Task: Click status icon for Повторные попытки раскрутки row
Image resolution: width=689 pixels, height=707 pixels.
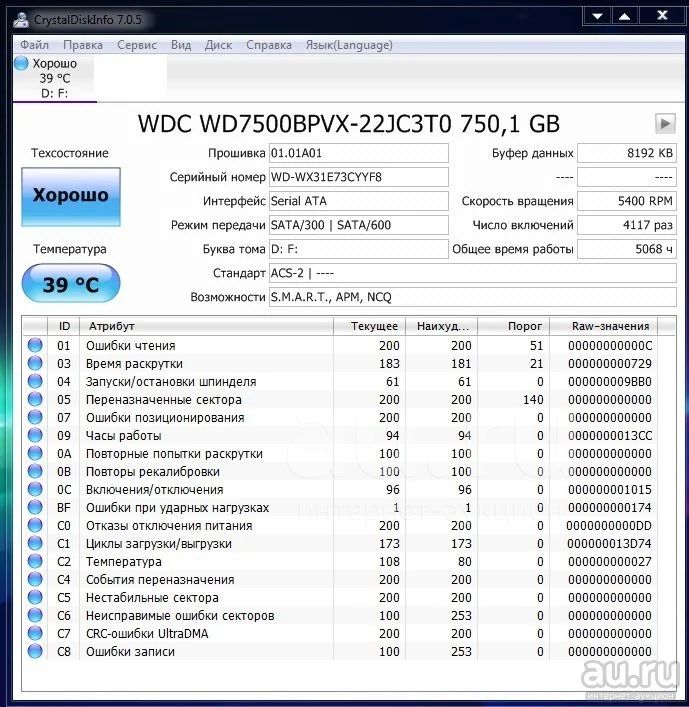Action: click(x=35, y=454)
